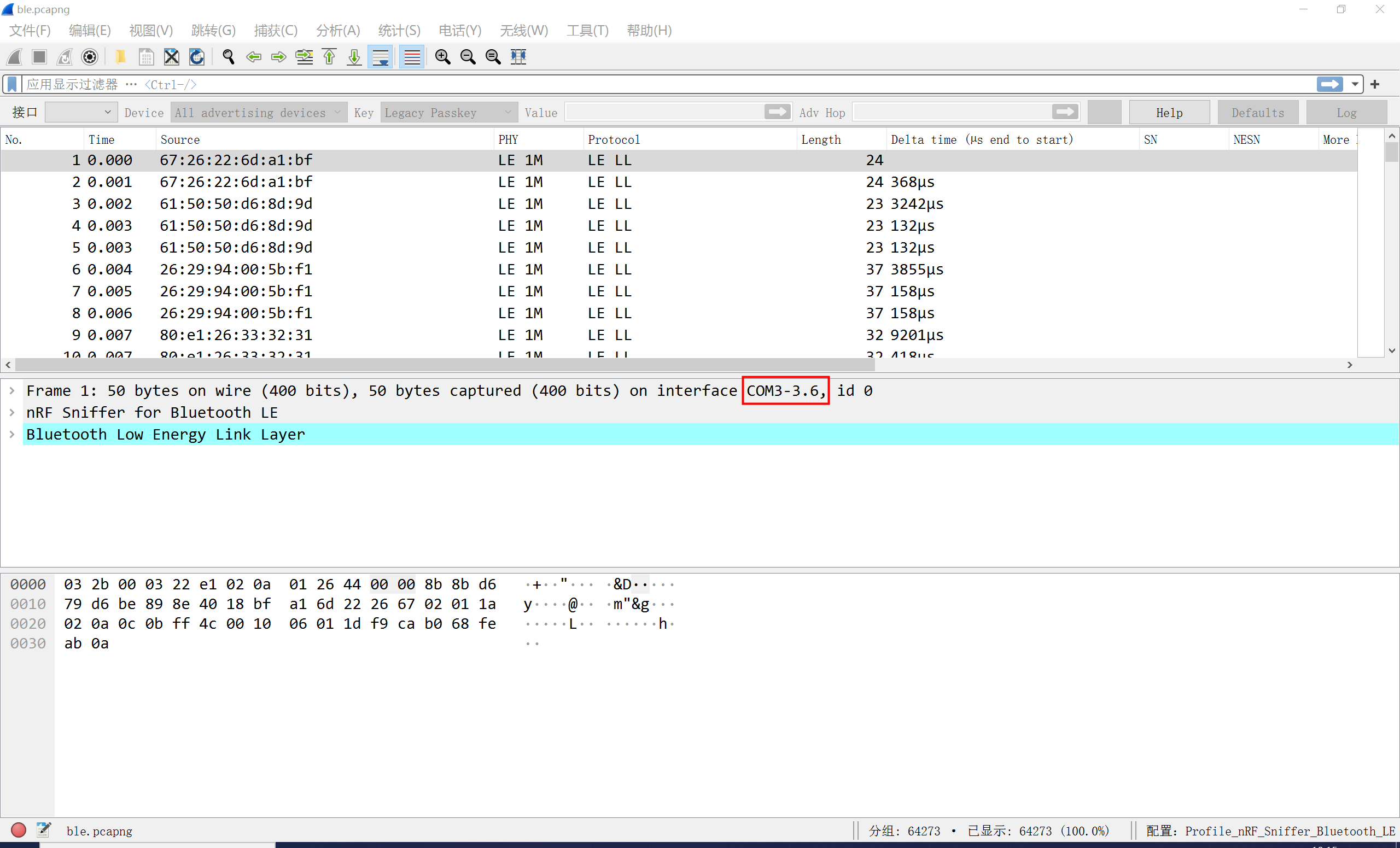Screen dimensions: 1400x848
Task: Click the find packet magnifier icon
Action: (229, 57)
